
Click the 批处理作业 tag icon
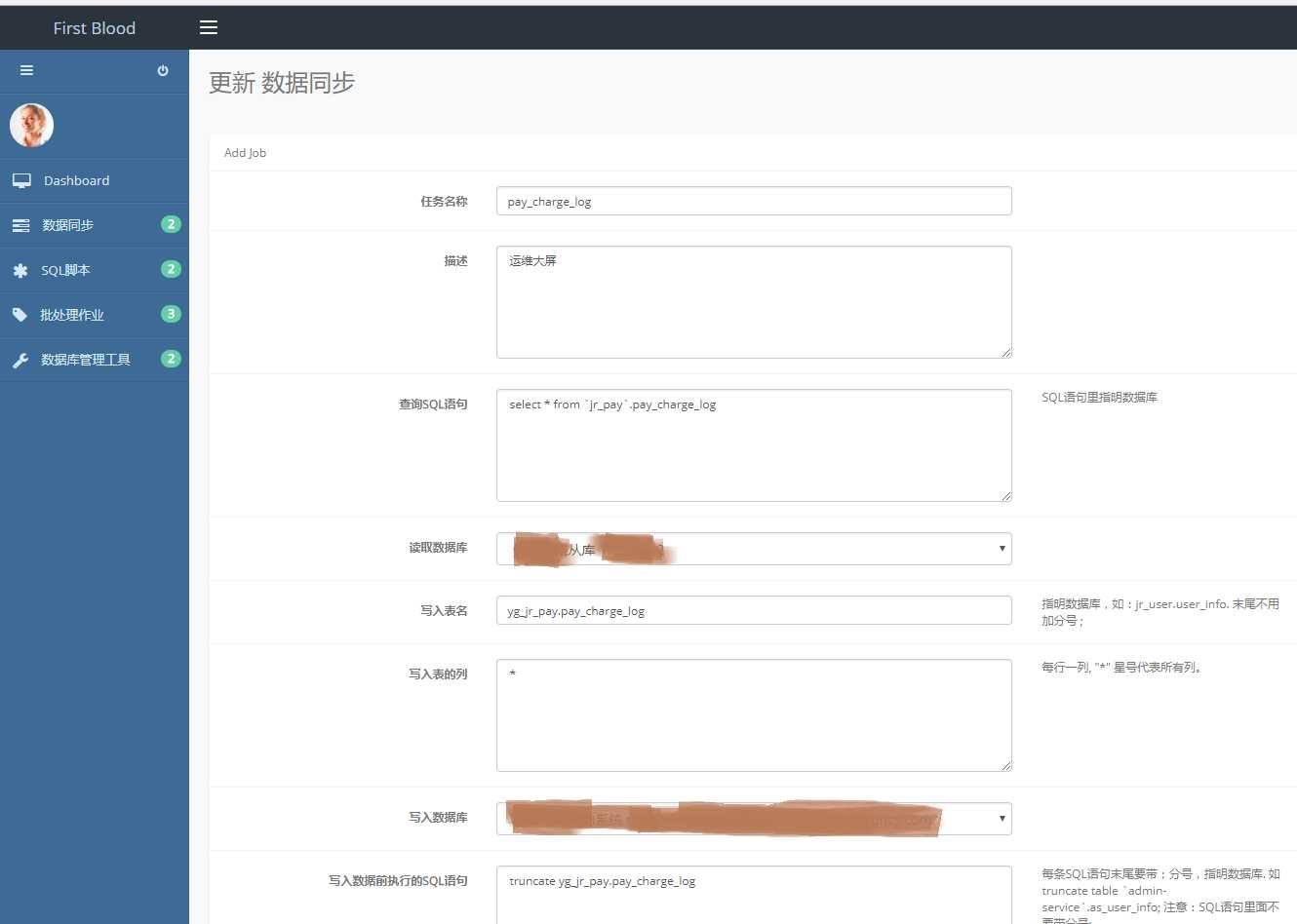click(x=20, y=315)
